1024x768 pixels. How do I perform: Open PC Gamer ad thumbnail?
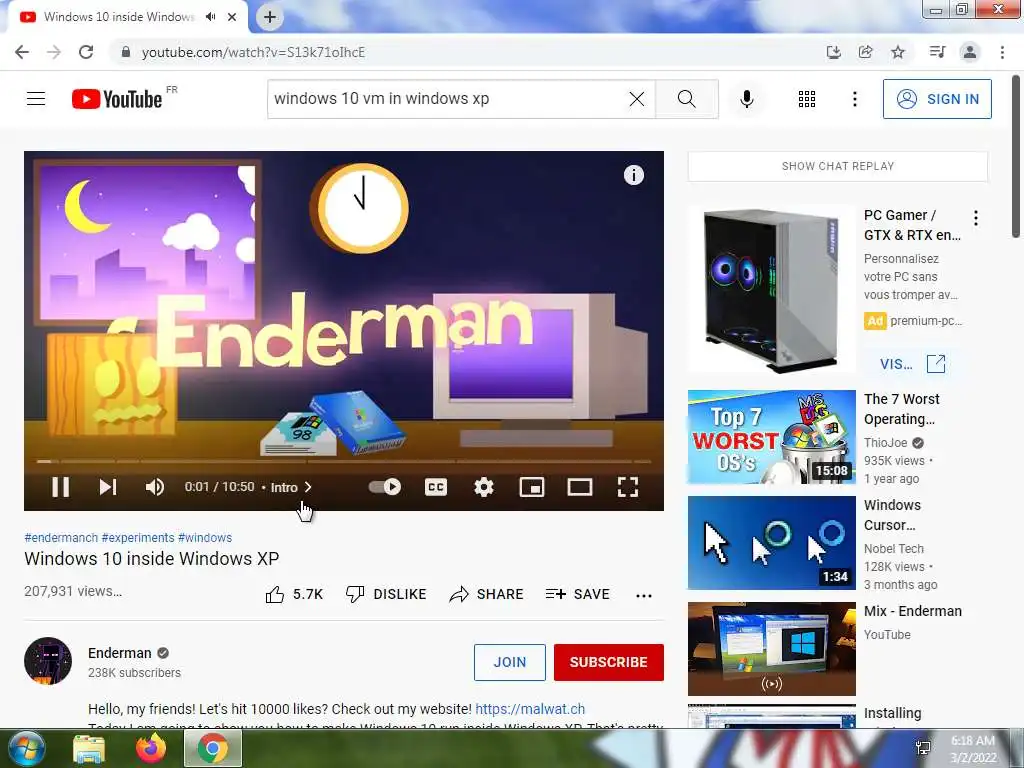(771, 291)
